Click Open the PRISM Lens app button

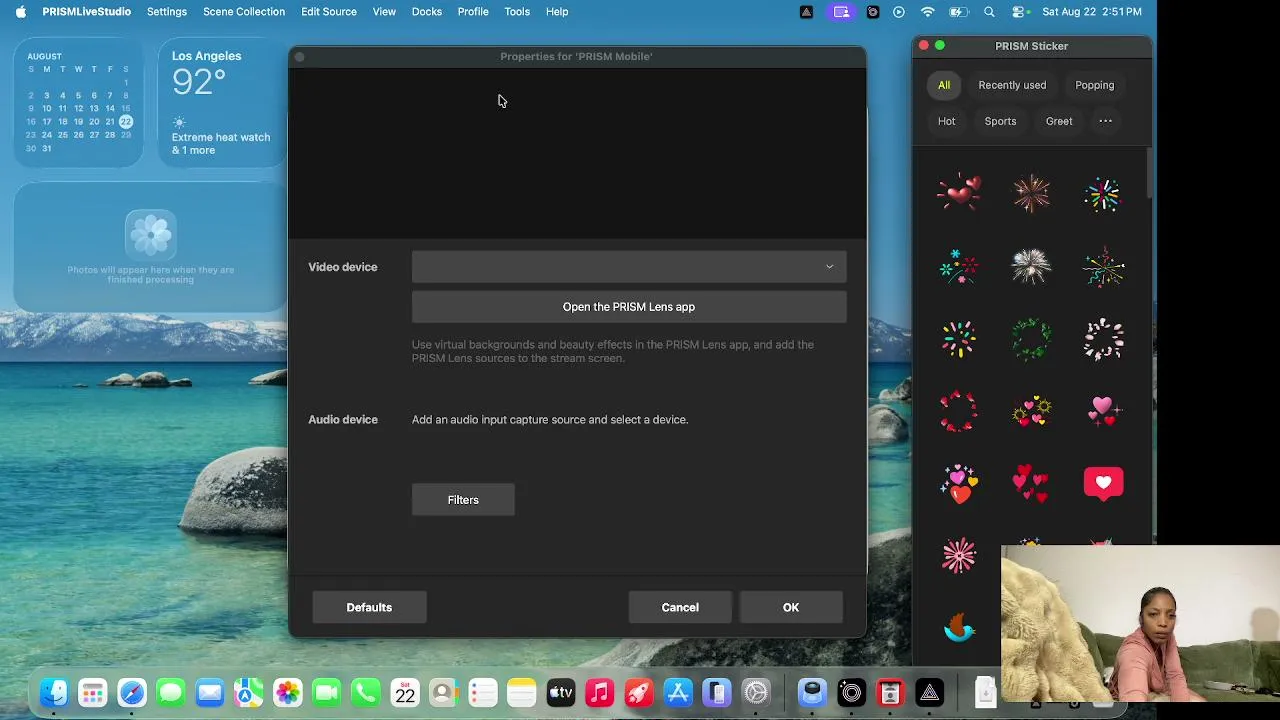coord(629,307)
